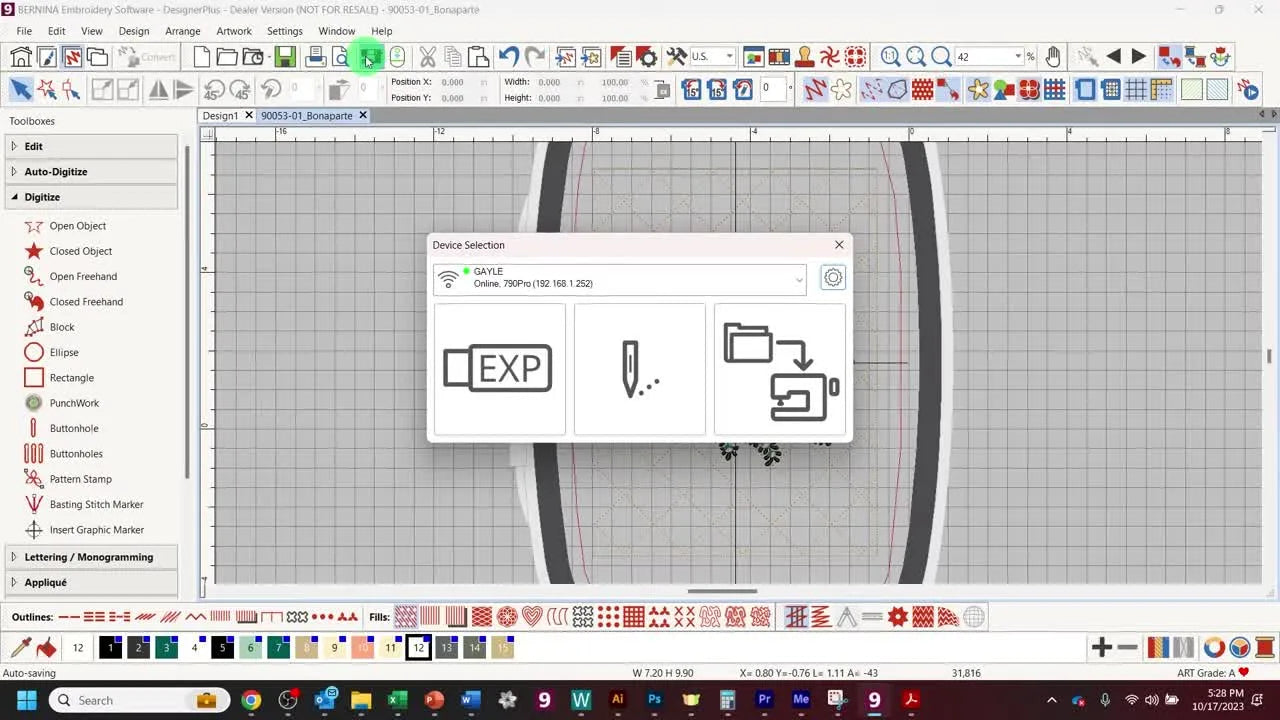
Task: Close the Device Selection dialog
Action: coord(839,244)
